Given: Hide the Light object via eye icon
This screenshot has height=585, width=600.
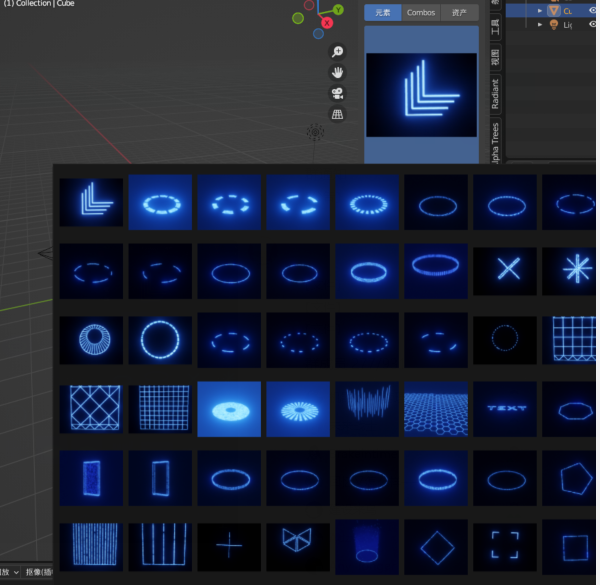Looking at the screenshot, I should pyautogui.click(x=592, y=24).
